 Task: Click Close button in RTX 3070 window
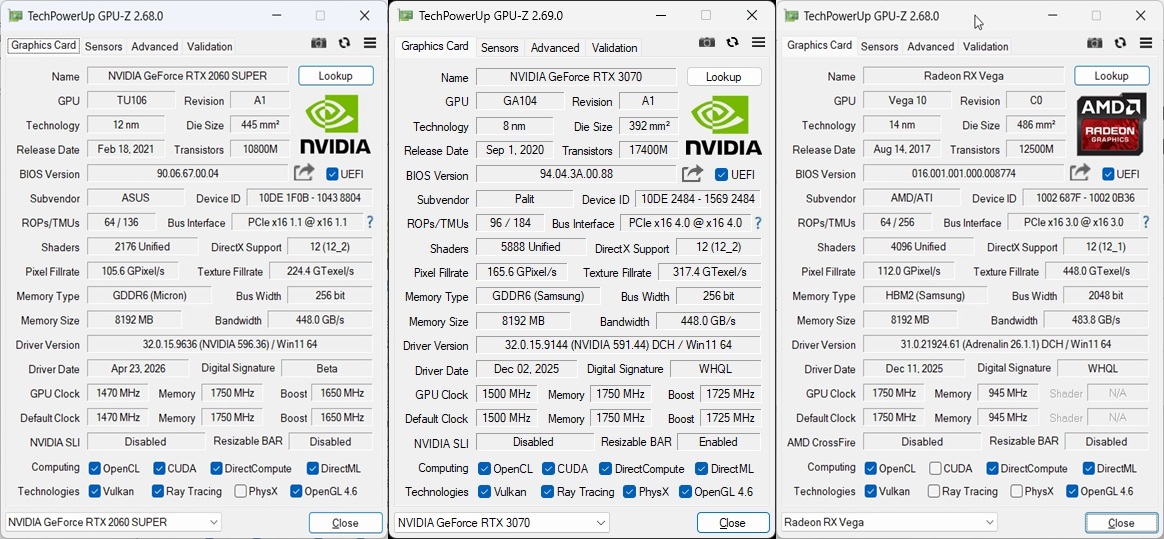tap(733, 523)
